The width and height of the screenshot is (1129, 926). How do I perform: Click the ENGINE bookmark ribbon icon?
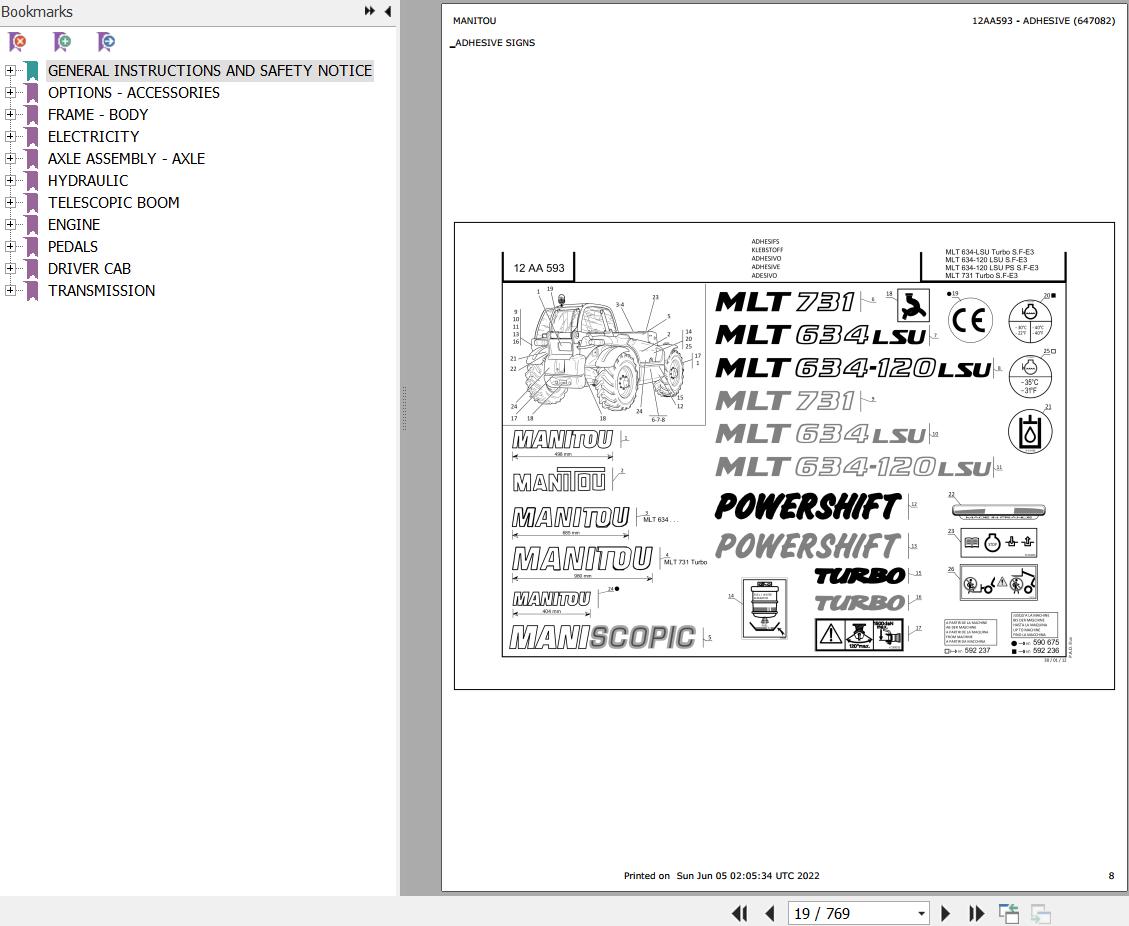32,225
